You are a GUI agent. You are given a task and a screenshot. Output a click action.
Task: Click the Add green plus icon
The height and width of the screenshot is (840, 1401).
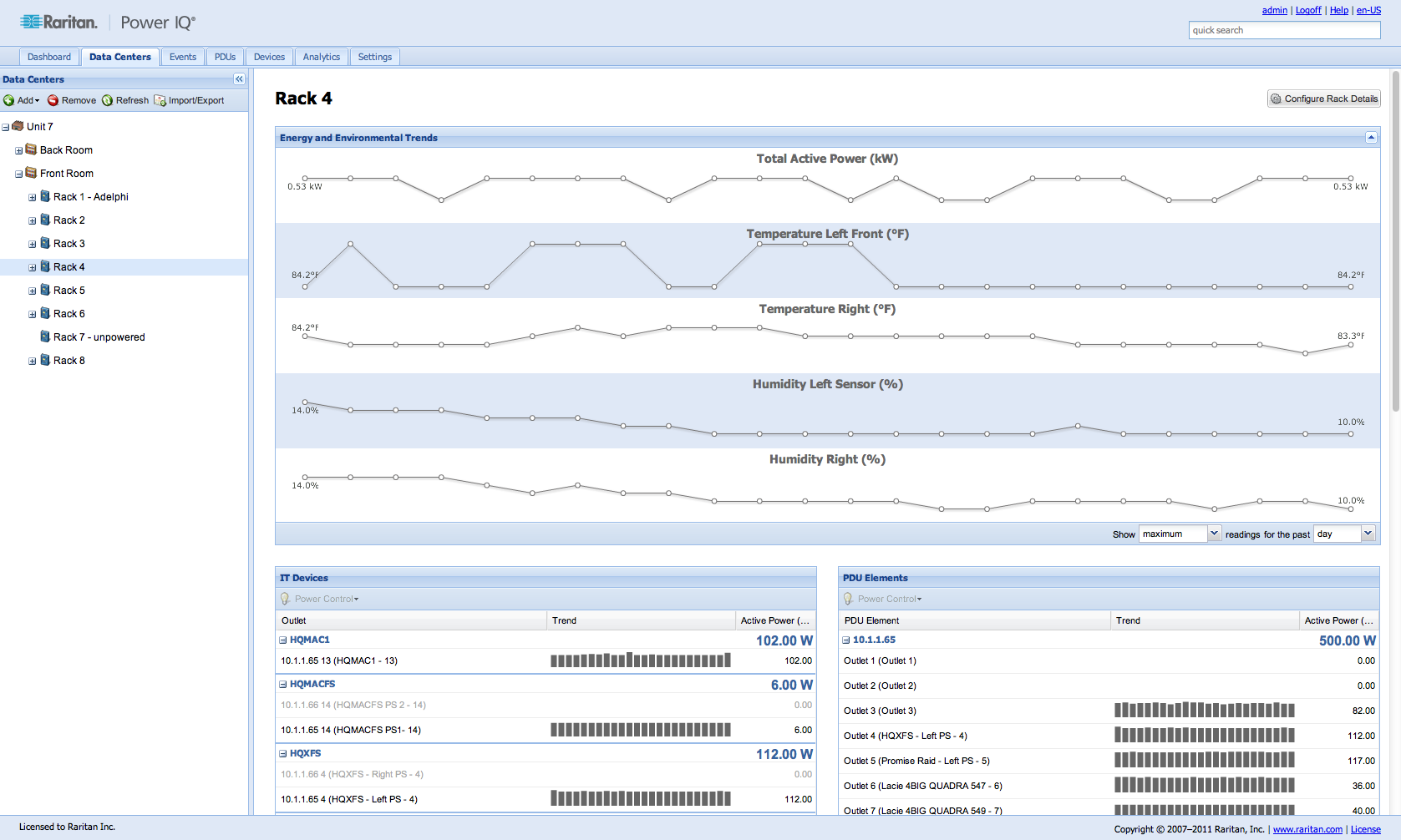tap(8, 100)
